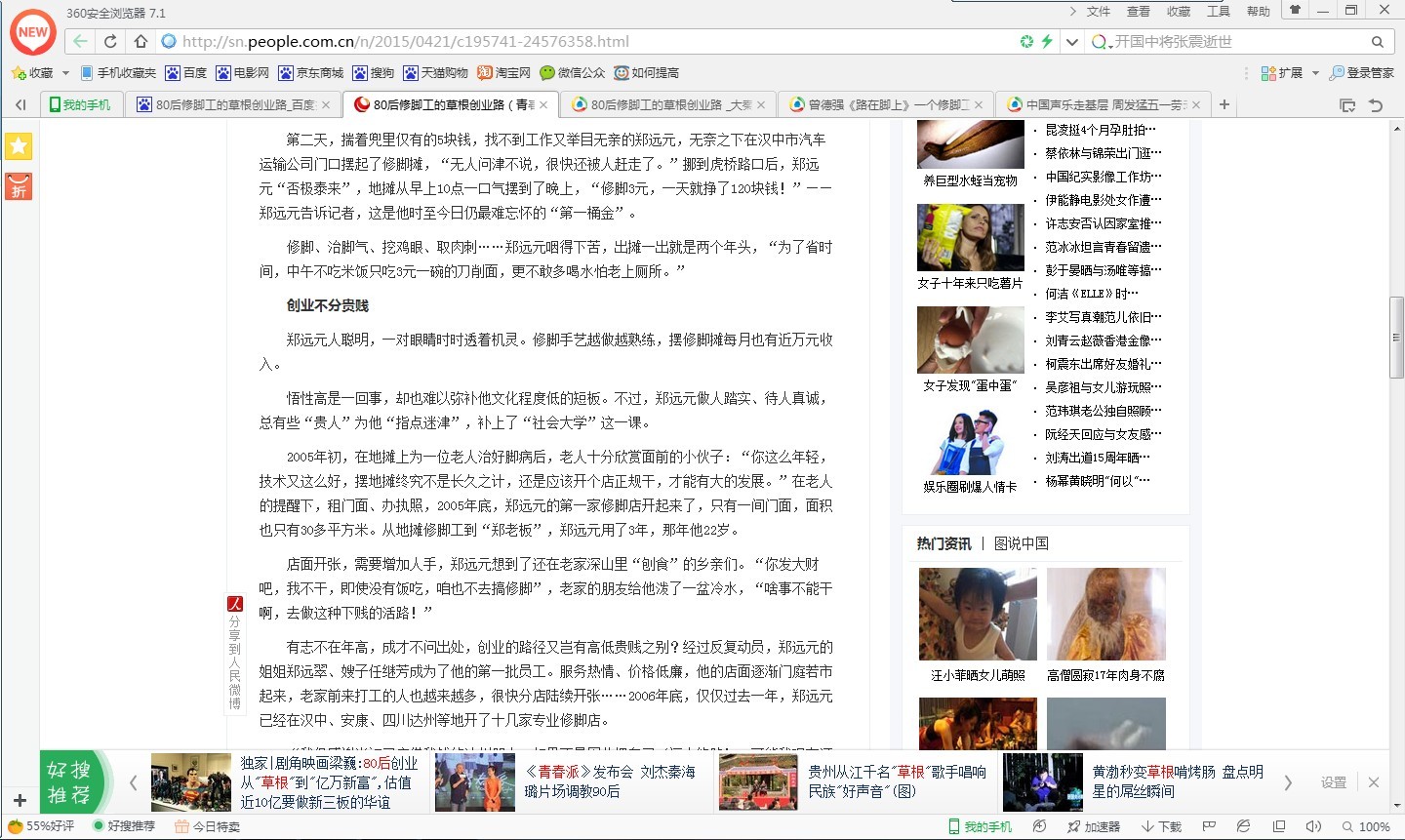Click the yellow star favorites sidebar icon

click(19, 146)
